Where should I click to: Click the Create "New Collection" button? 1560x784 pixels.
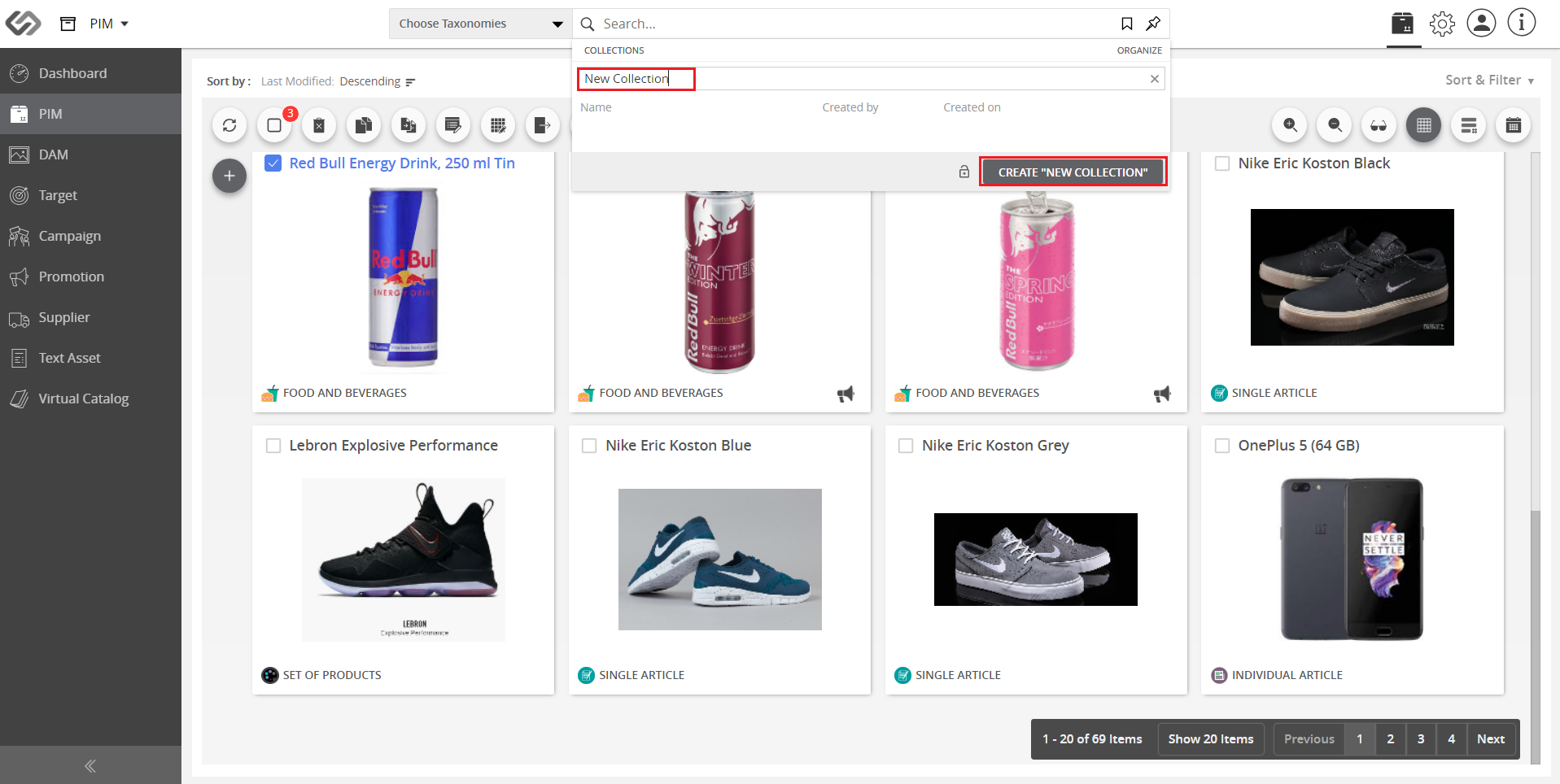pos(1073,172)
